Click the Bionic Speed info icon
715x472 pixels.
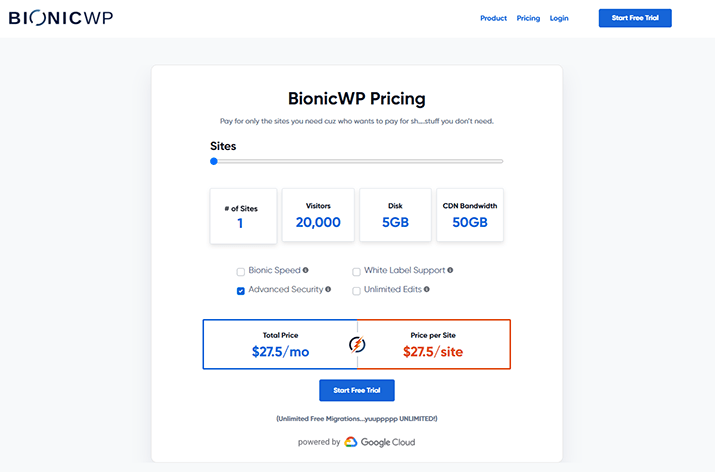tap(306, 270)
